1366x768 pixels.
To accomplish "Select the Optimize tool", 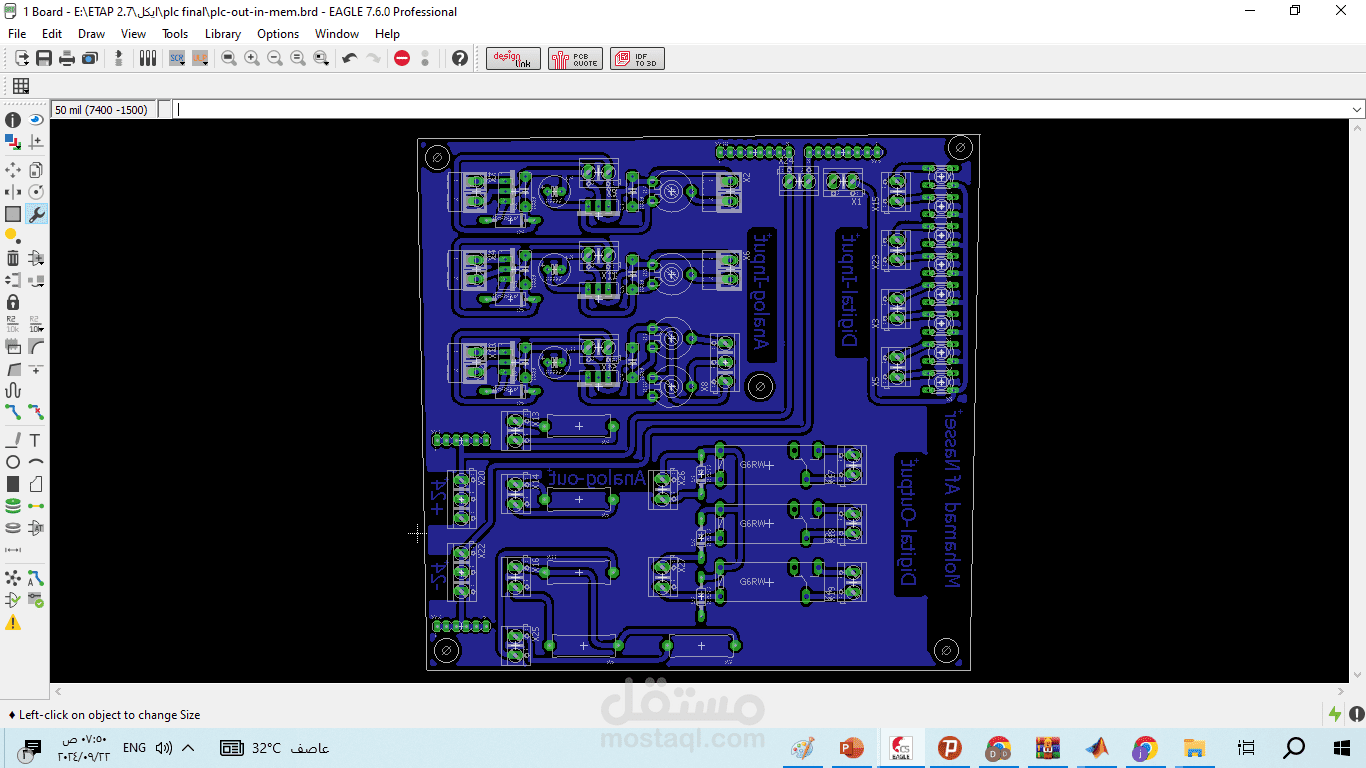I will [x=36, y=368].
